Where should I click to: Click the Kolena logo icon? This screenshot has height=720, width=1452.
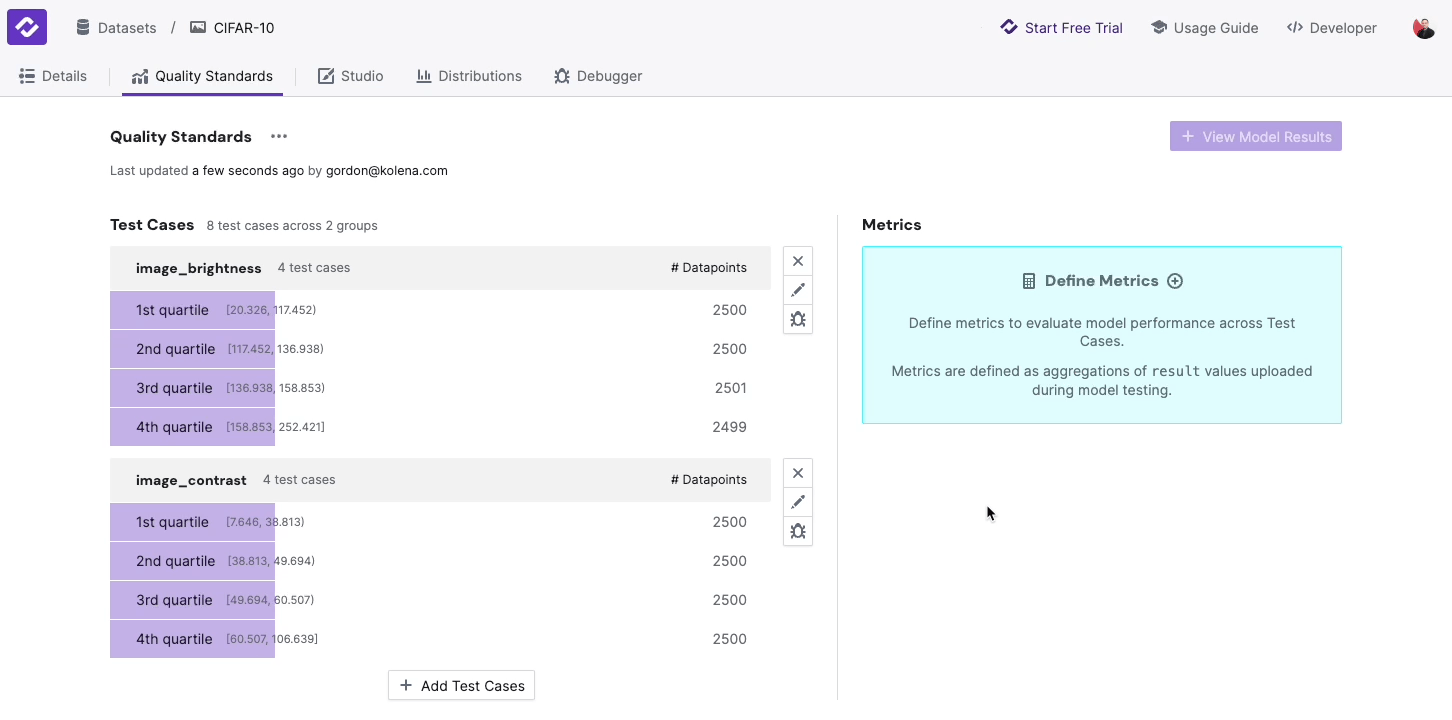[x=27, y=27]
